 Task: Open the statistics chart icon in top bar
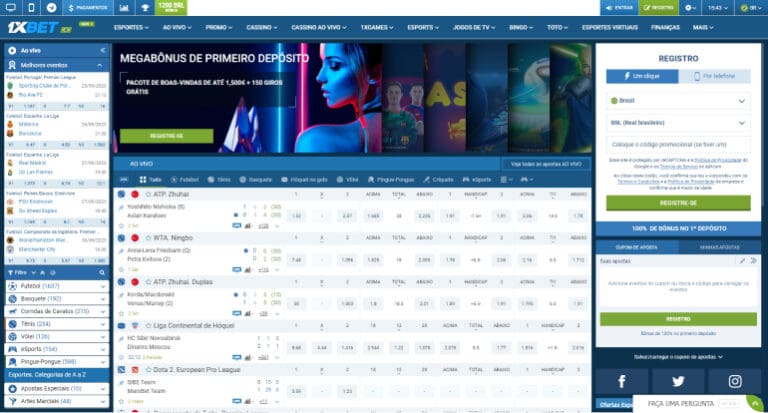[124, 7]
